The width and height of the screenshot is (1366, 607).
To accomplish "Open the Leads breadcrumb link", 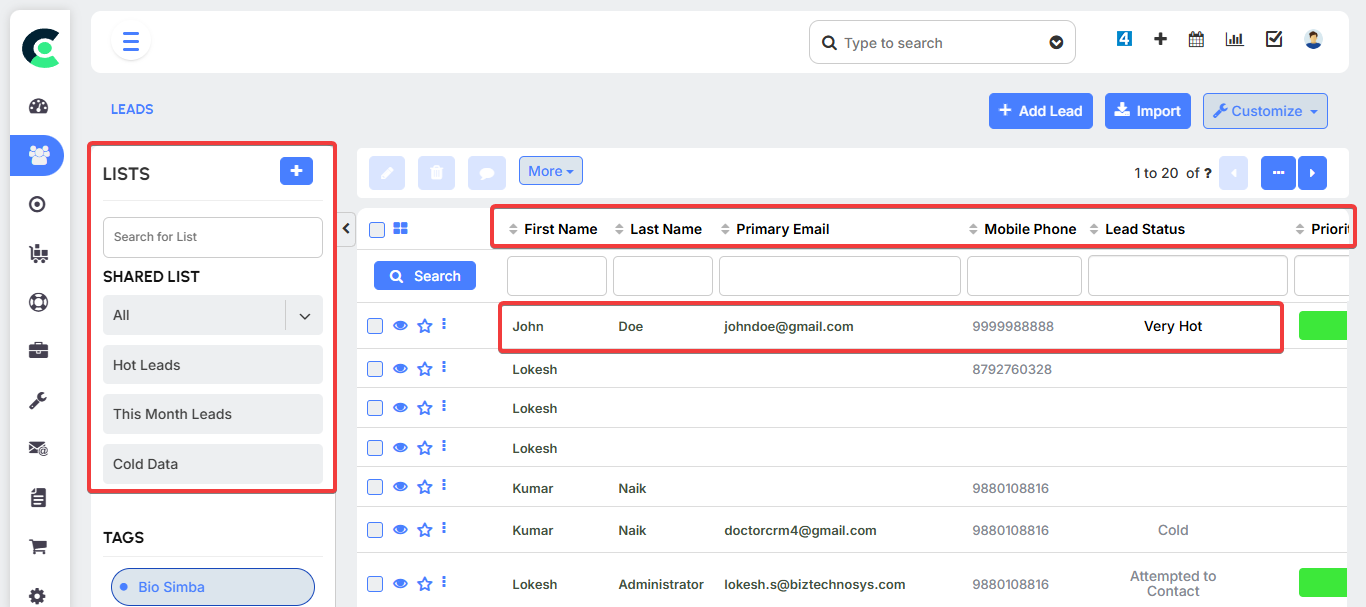I will pos(131,109).
